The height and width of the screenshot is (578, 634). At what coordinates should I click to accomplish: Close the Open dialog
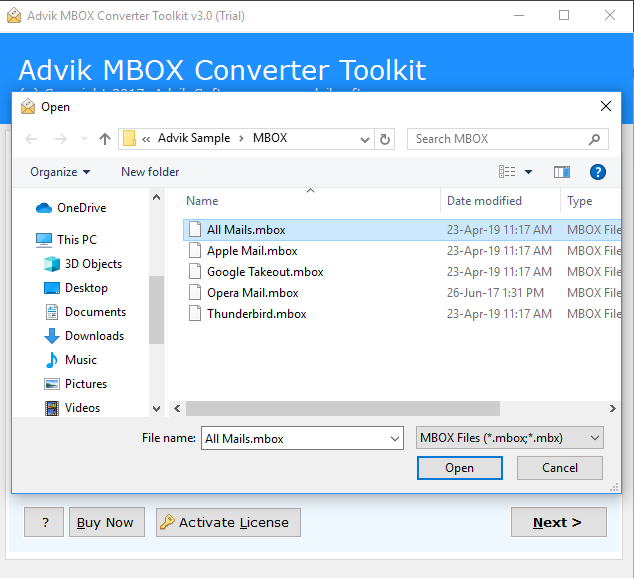coord(606,106)
